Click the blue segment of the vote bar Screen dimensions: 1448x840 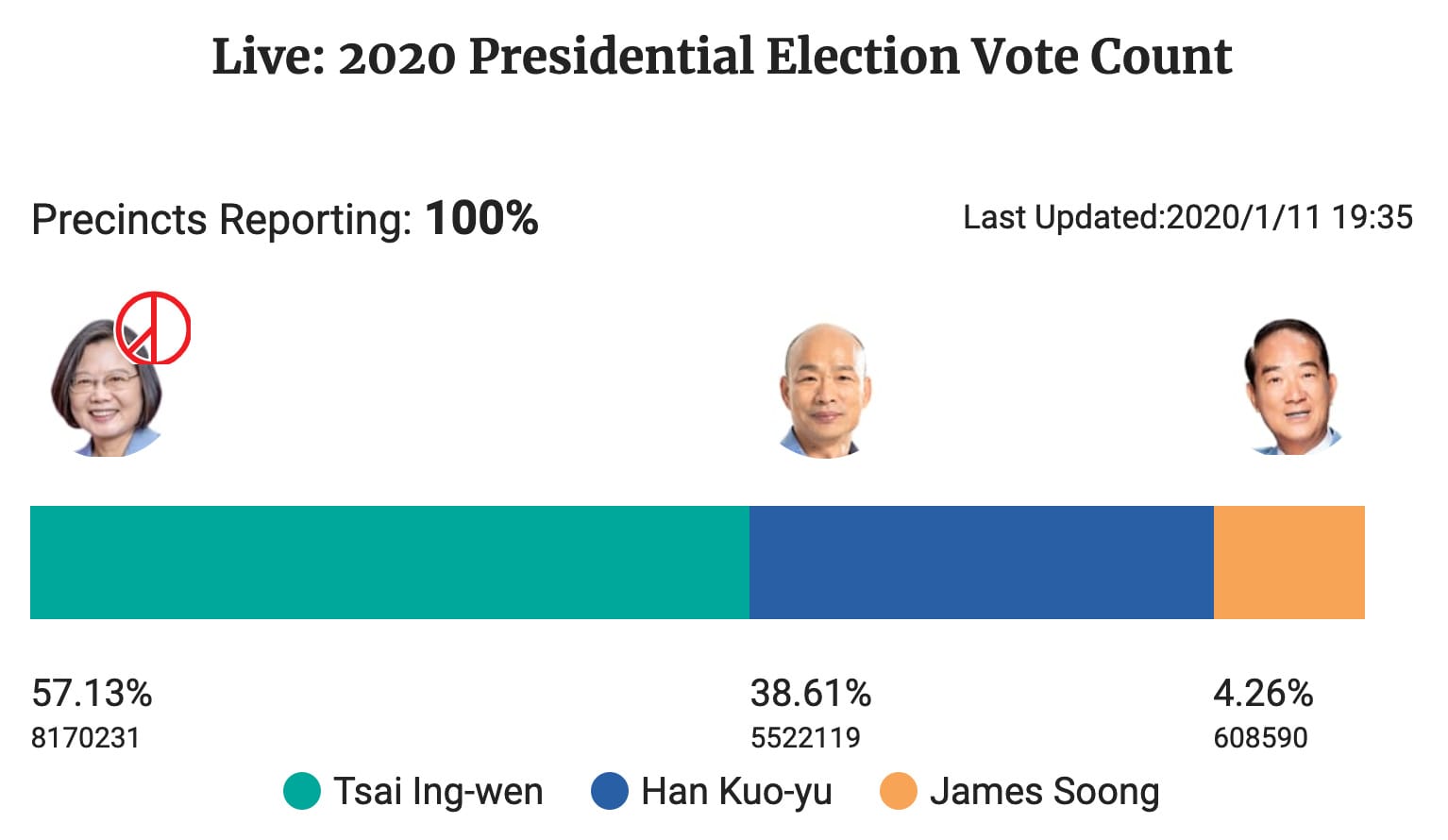(981, 563)
